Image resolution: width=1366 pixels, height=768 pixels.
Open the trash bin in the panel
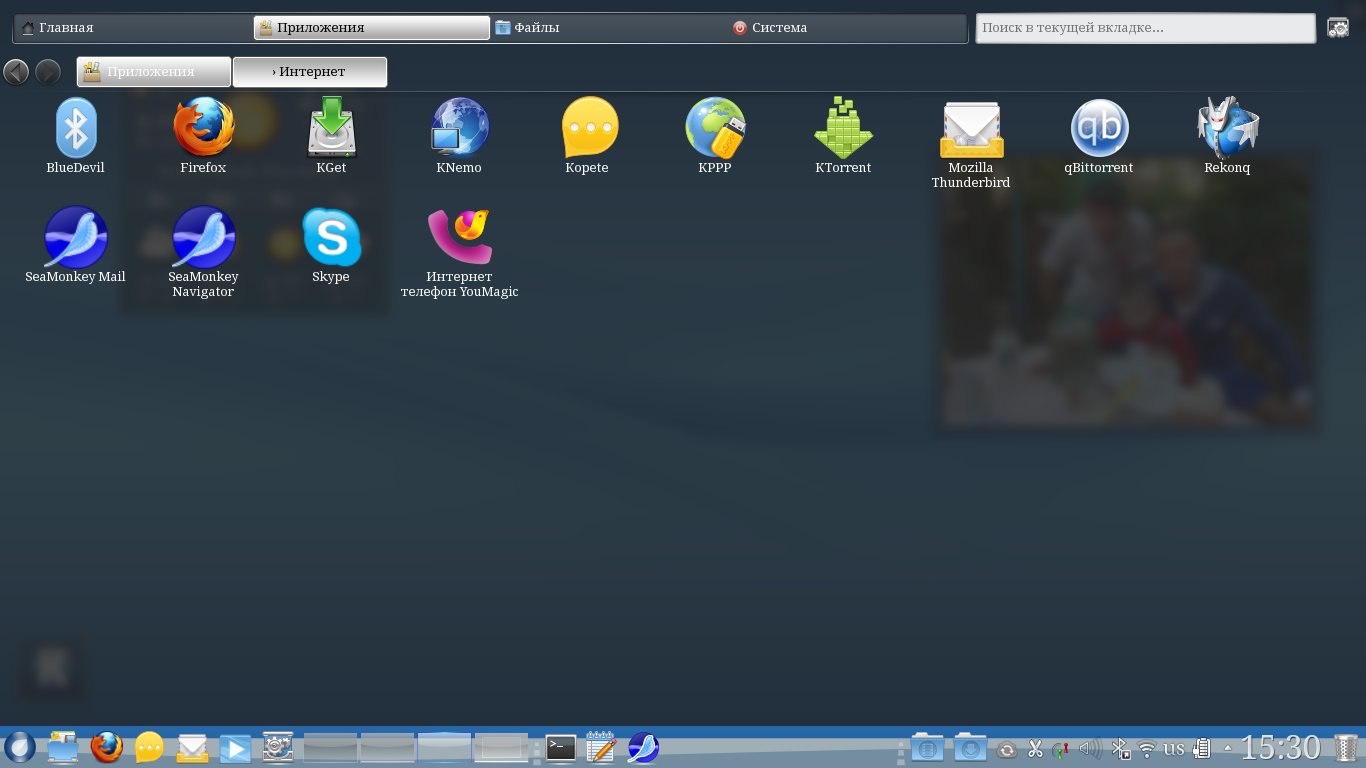[1346, 748]
